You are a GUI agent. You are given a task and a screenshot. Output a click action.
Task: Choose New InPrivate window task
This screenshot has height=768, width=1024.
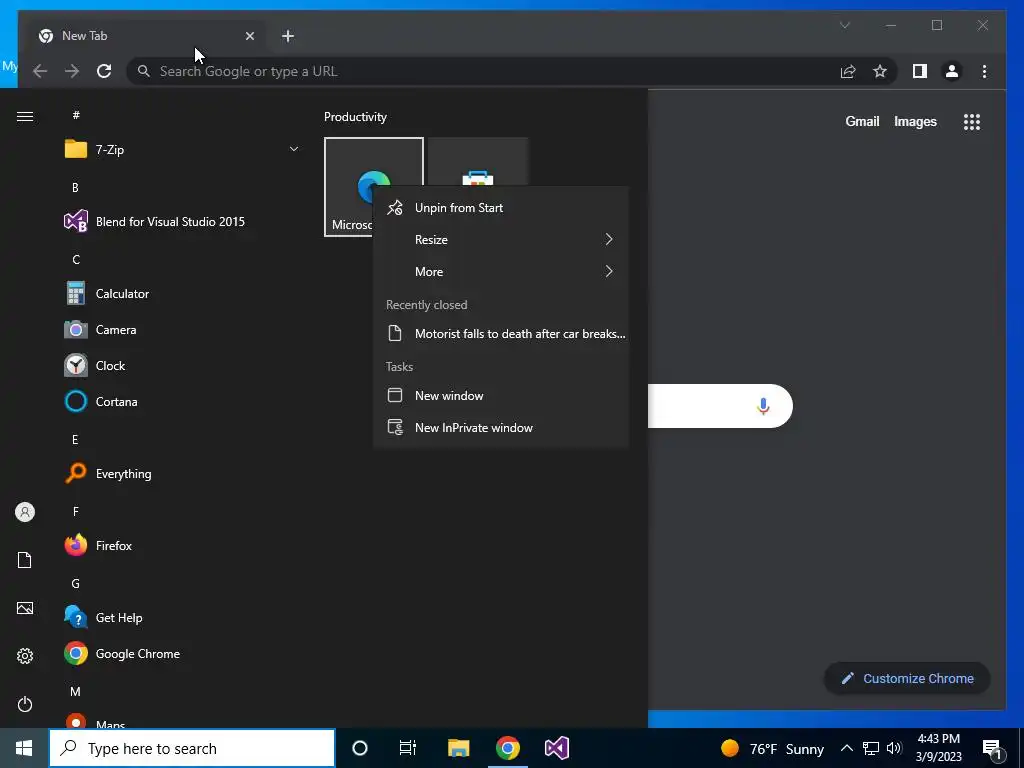tap(501, 428)
